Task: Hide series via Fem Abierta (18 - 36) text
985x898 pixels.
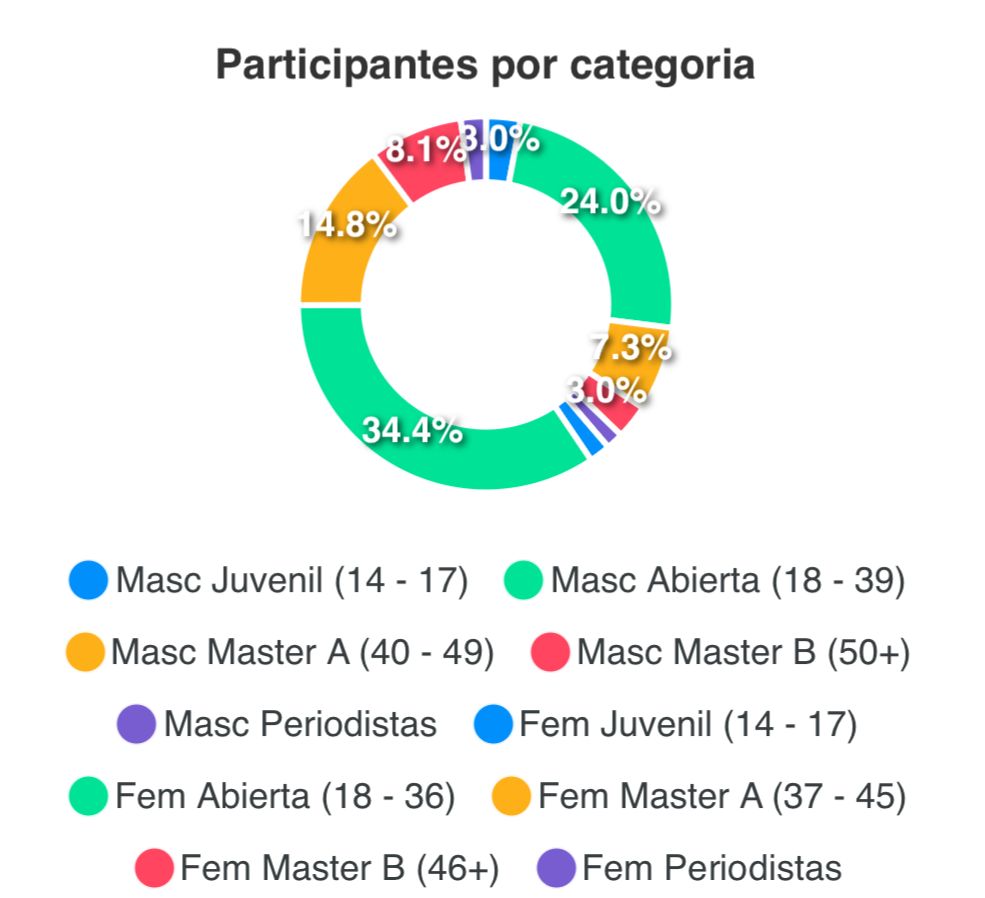Action: tap(285, 797)
